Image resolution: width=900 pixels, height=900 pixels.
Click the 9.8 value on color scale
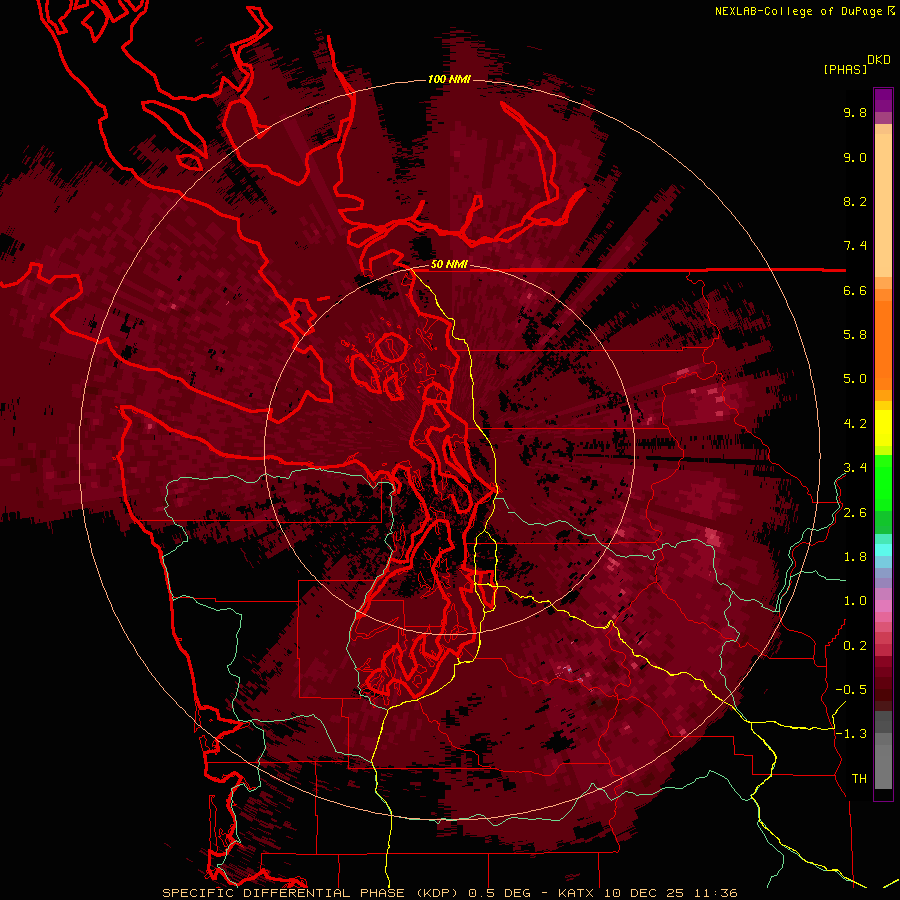pyautogui.click(x=855, y=112)
